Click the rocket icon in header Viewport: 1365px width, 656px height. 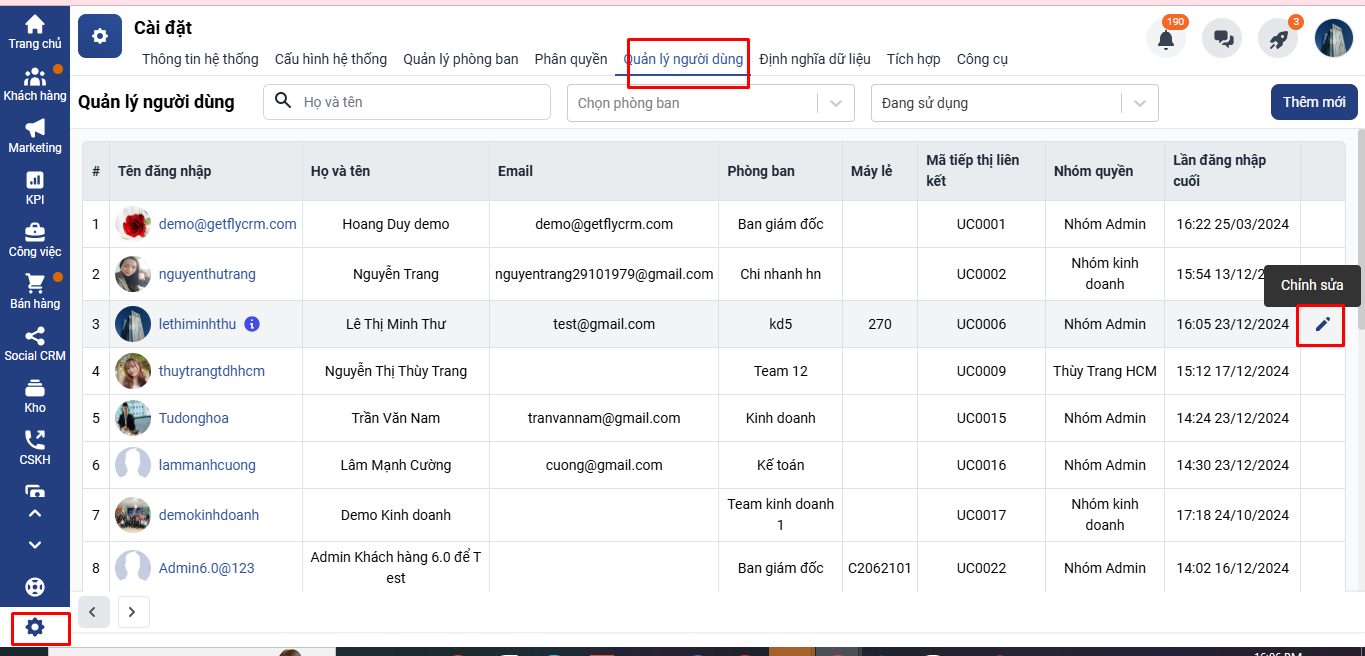pyautogui.click(x=1277, y=39)
